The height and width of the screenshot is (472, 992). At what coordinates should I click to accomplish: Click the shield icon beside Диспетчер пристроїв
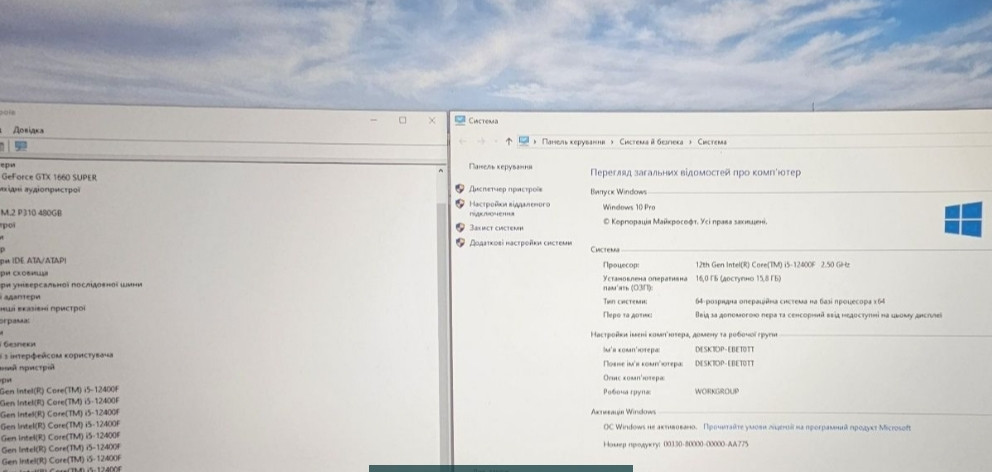coord(460,188)
